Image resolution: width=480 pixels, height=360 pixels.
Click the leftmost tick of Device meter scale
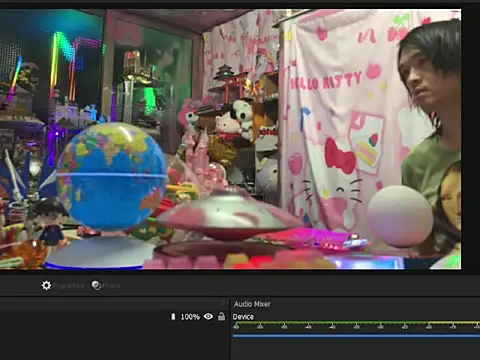pos(236,327)
